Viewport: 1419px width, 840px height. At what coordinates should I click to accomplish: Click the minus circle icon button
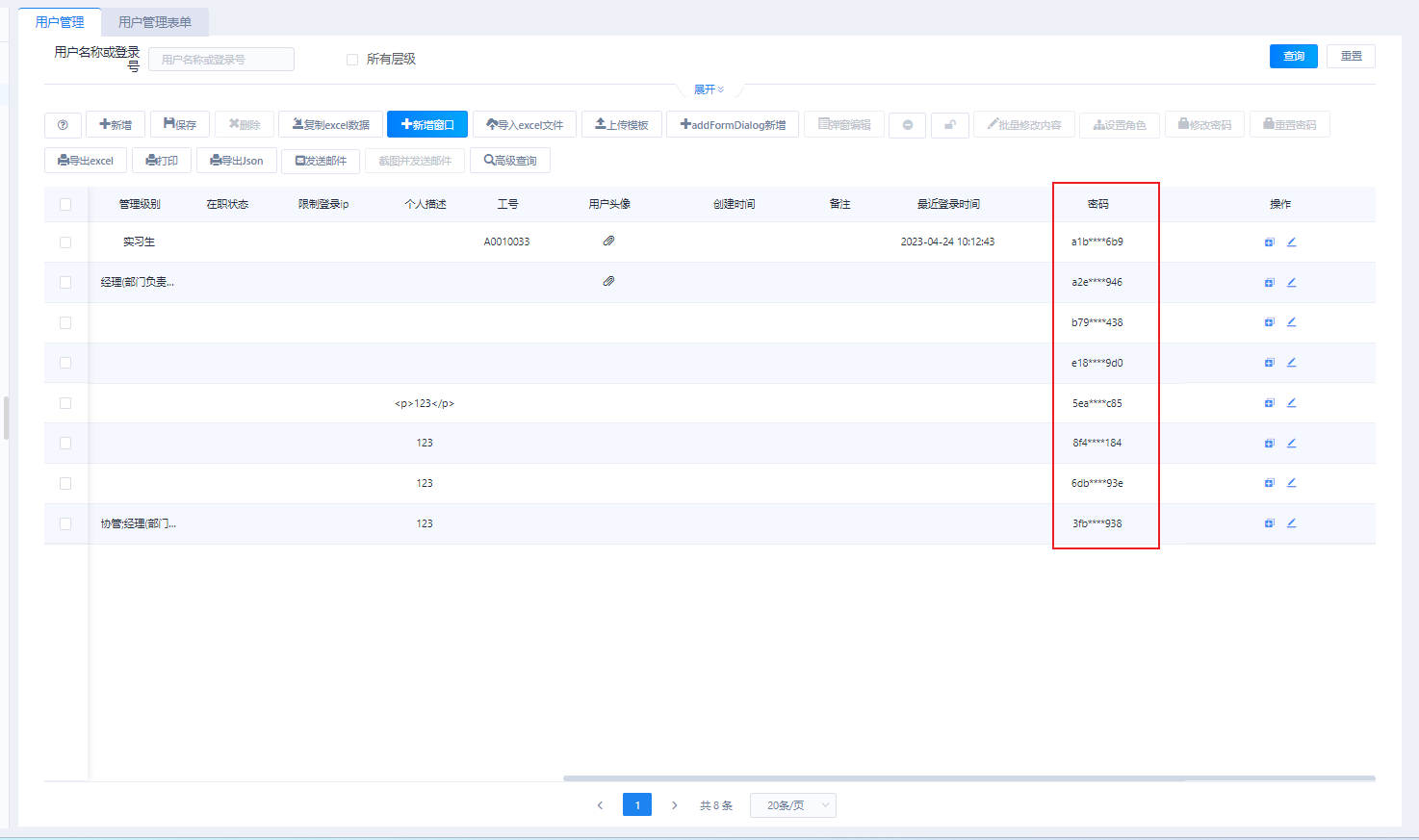pyautogui.click(x=908, y=125)
